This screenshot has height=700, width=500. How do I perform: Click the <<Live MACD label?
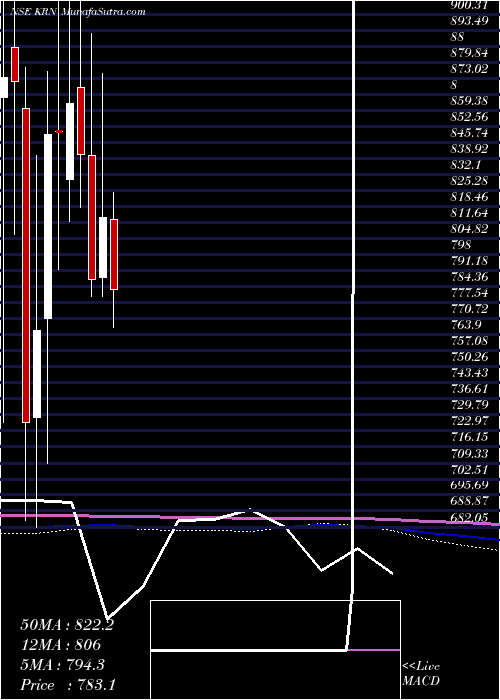click(421, 674)
